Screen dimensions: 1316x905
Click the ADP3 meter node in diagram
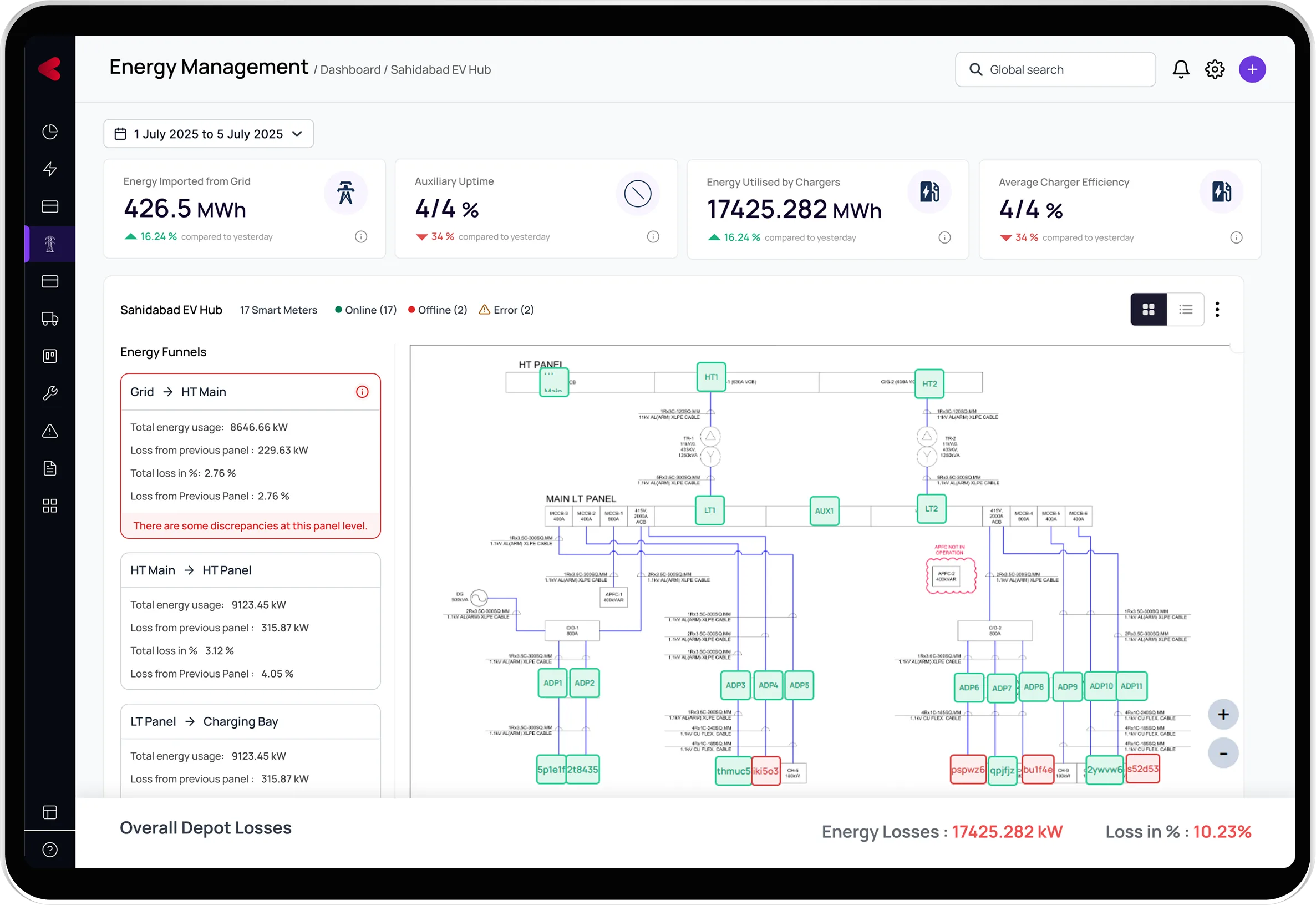point(735,685)
